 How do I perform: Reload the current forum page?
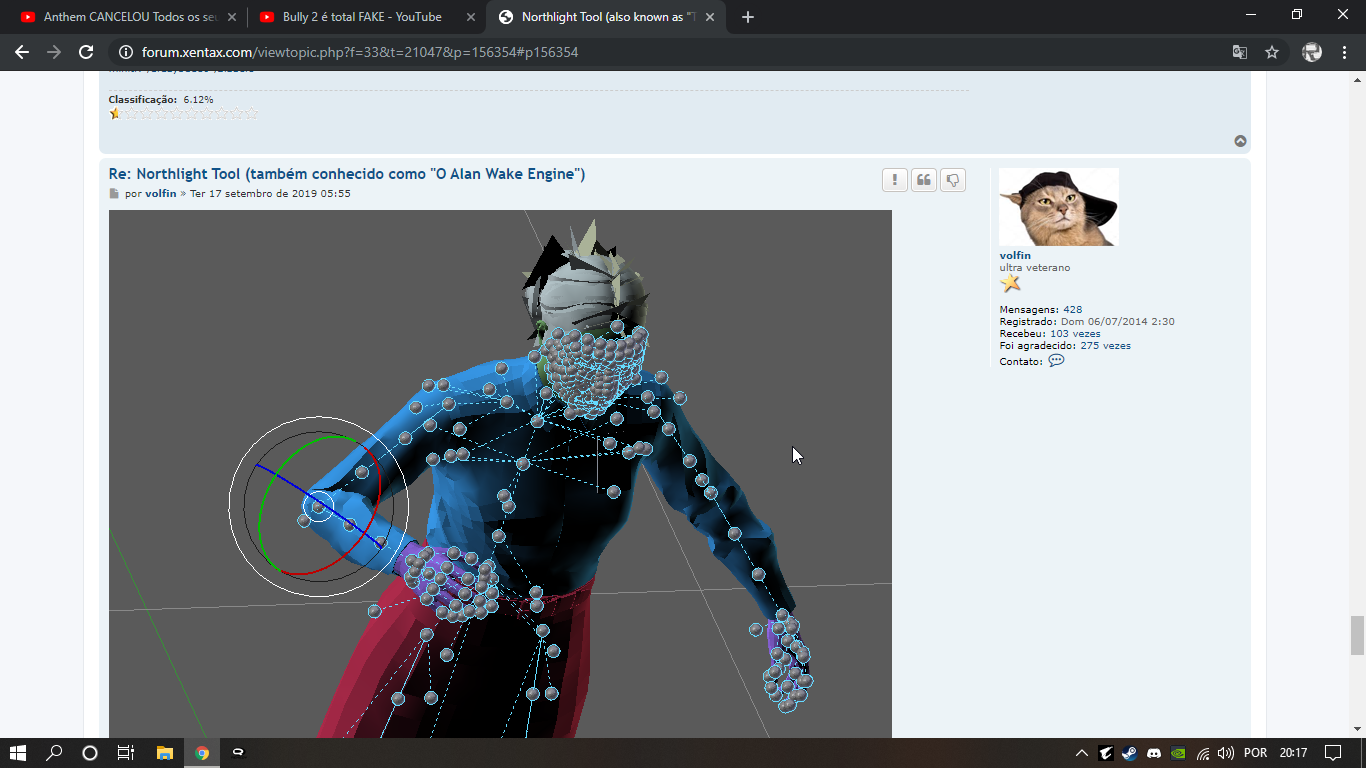coord(86,52)
